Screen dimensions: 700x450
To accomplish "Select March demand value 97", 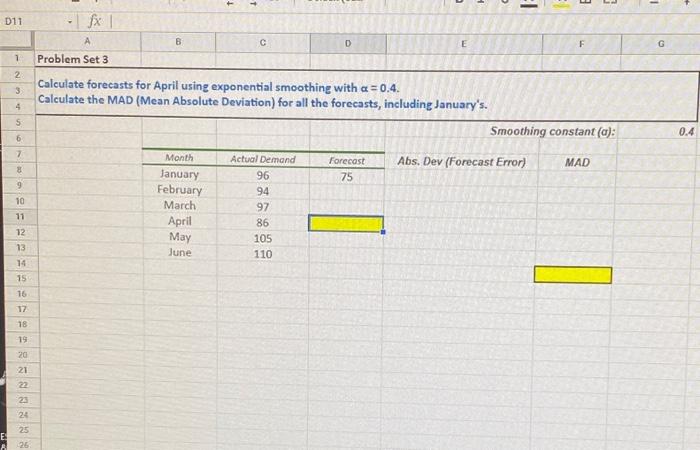I will [263, 207].
